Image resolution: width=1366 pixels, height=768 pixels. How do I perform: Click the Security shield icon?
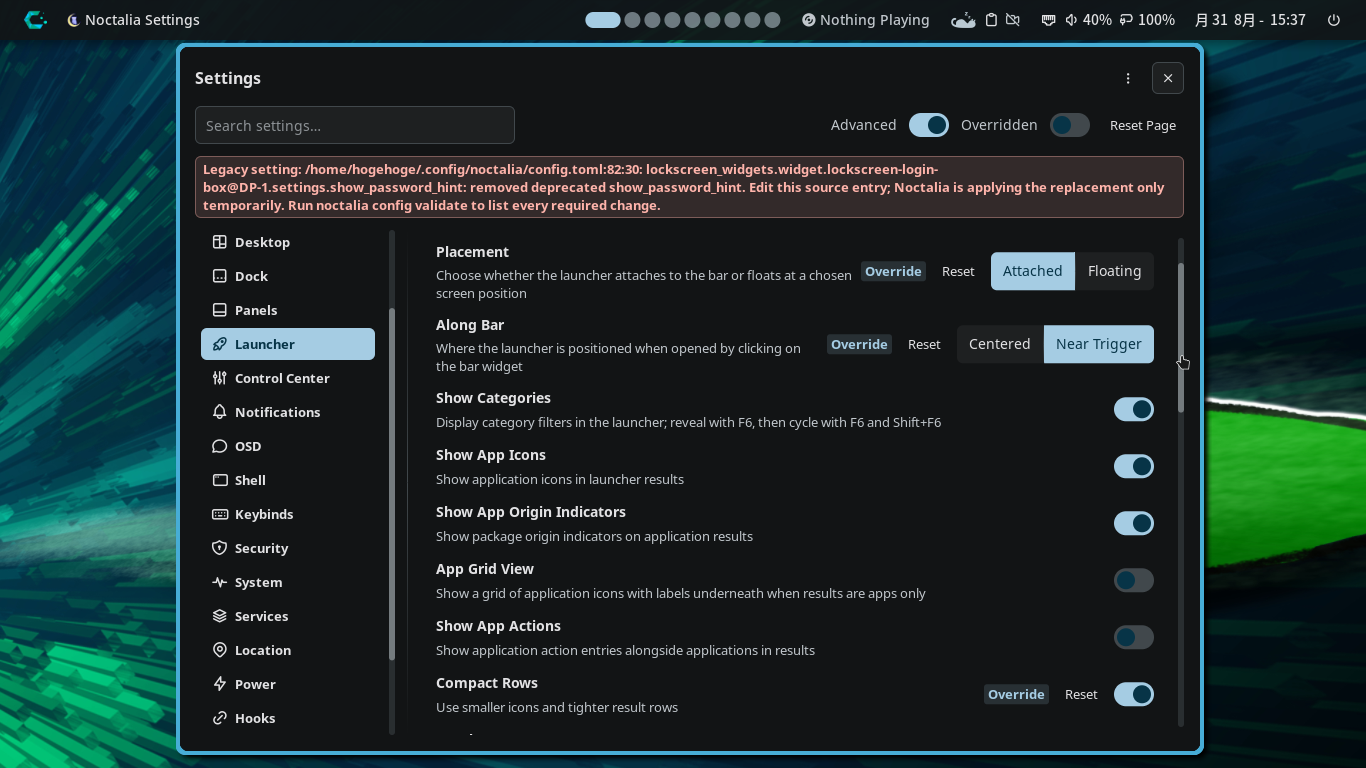coord(220,548)
